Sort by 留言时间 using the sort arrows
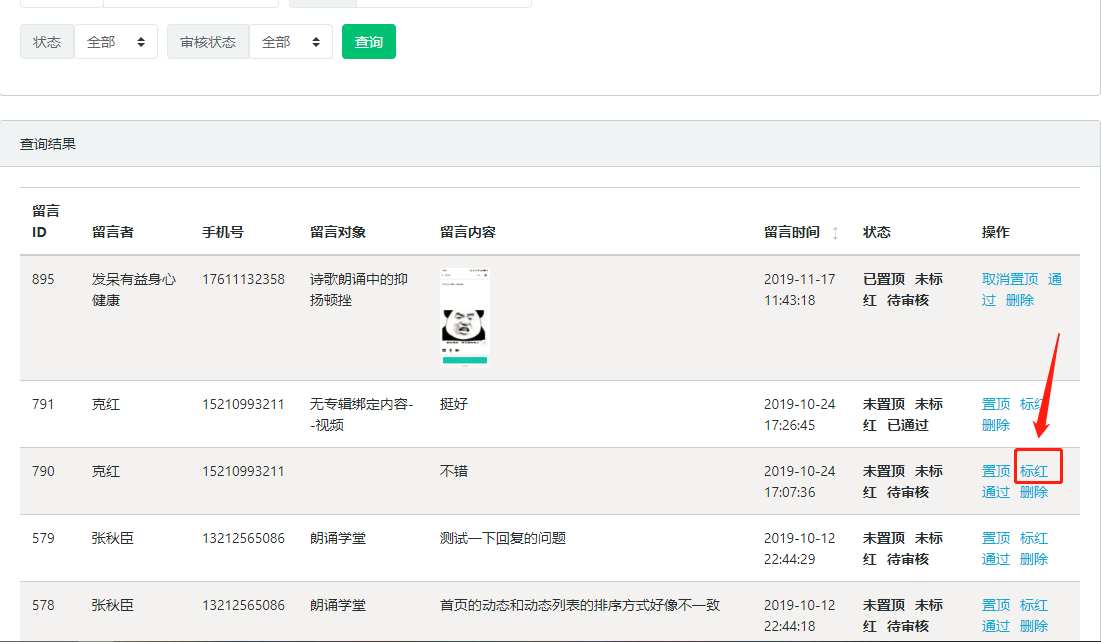 pyautogui.click(x=835, y=233)
